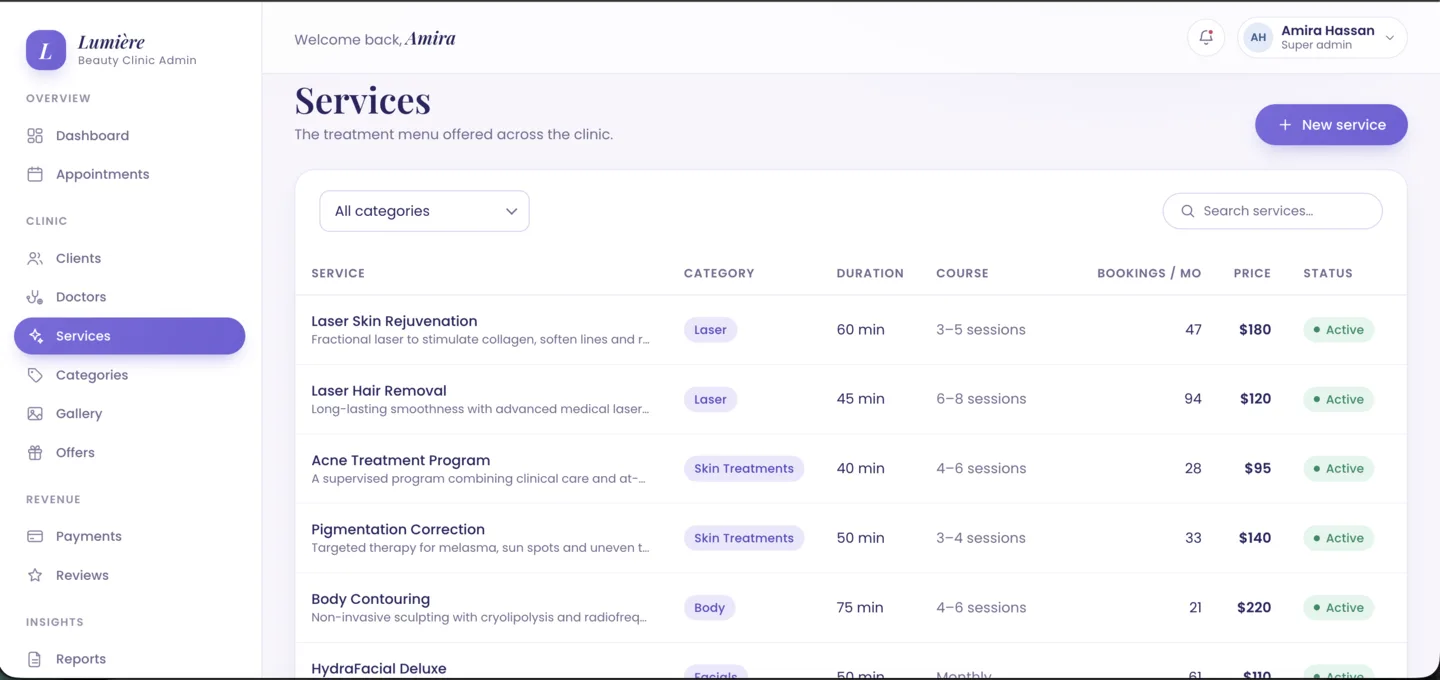The height and width of the screenshot is (680, 1440).
Task: Open the Clients section
Action: (x=130, y=258)
